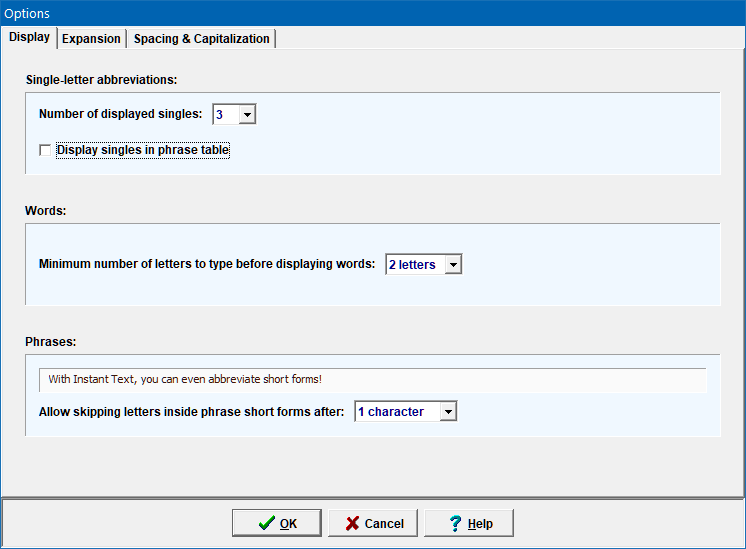The width and height of the screenshot is (746, 549).
Task: Open the Number of displayed singles dropdown arrow
Action: (x=248, y=114)
